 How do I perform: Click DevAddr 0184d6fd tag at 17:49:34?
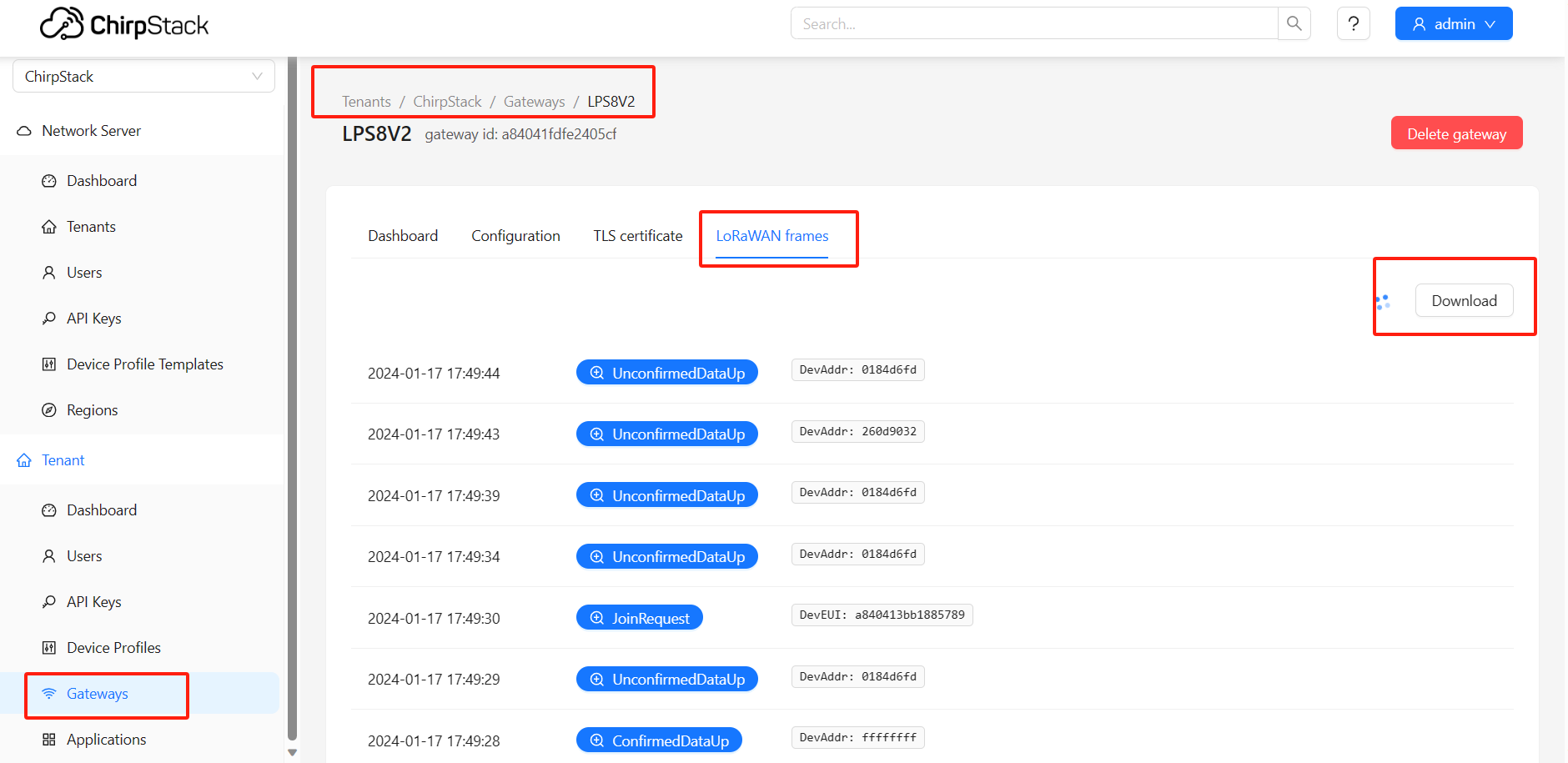coord(857,555)
